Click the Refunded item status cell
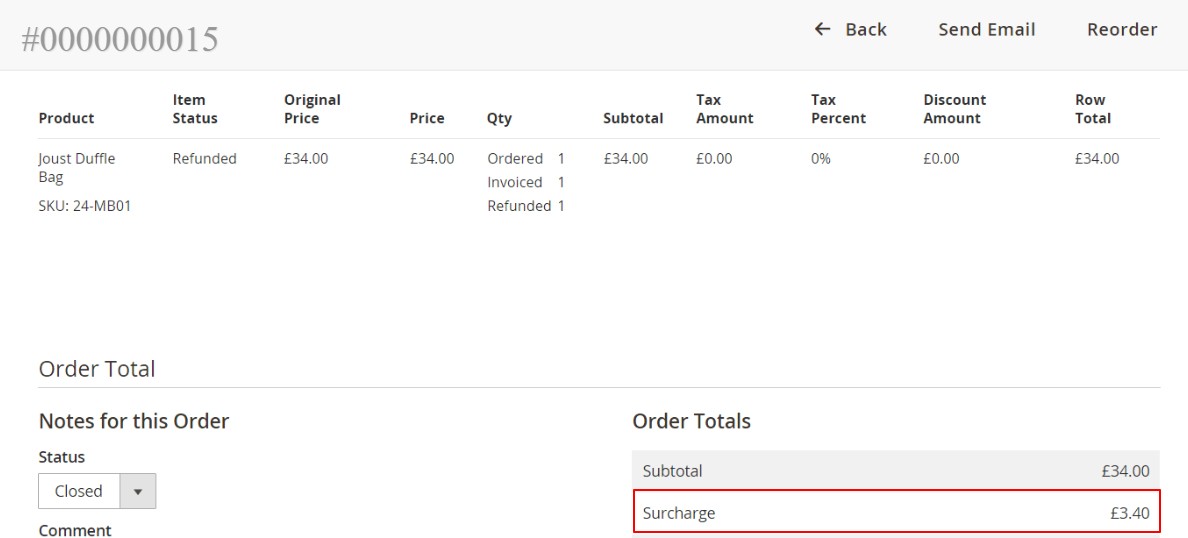This screenshot has width=1188, height=538. 204,158
